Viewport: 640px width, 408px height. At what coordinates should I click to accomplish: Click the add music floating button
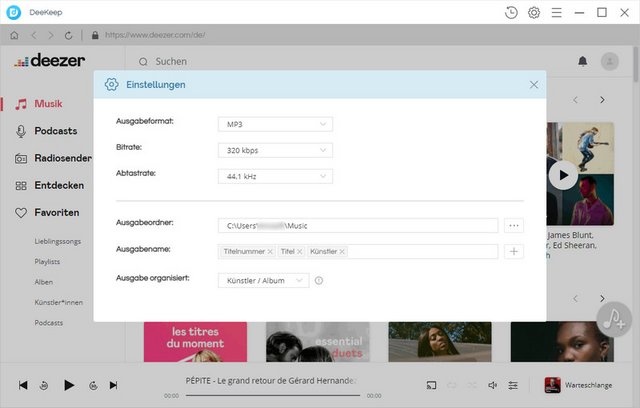pyautogui.click(x=614, y=319)
